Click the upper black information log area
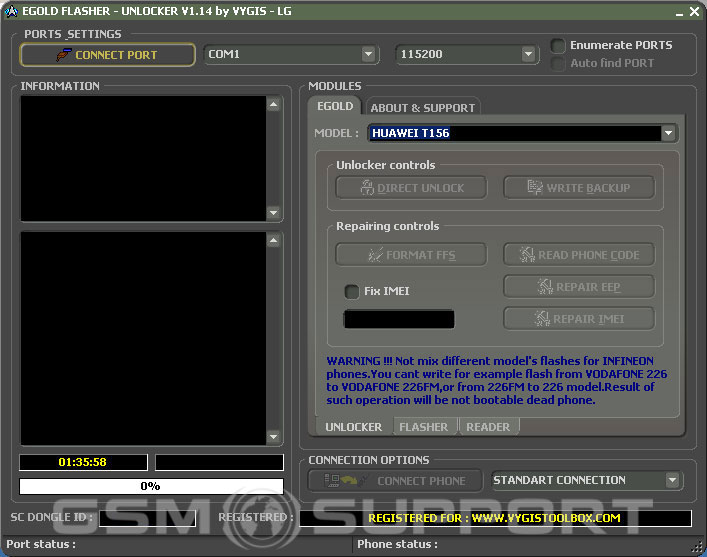This screenshot has width=707, height=557. [x=143, y=158]
